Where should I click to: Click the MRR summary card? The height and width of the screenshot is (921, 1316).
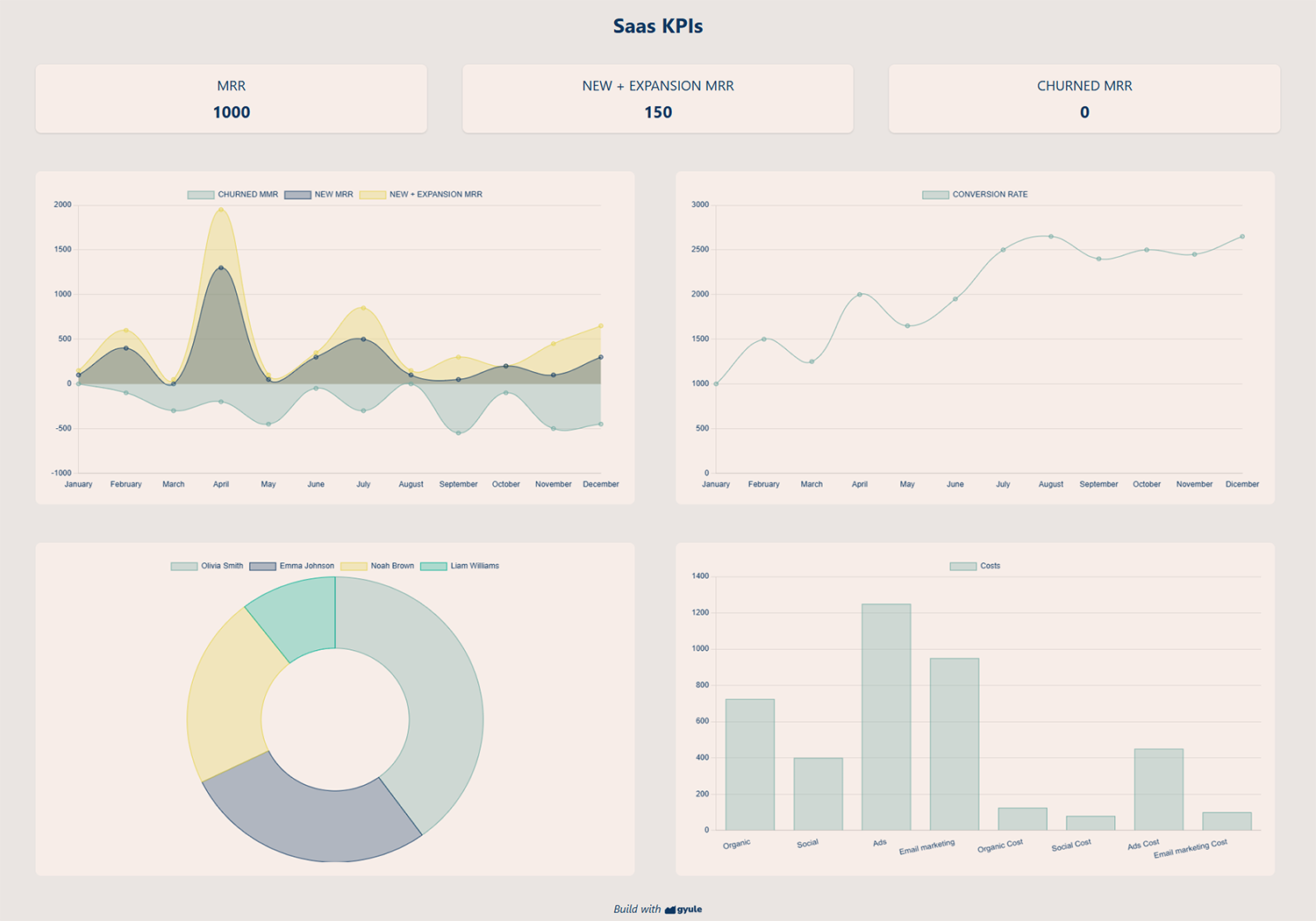click(231, 99)
